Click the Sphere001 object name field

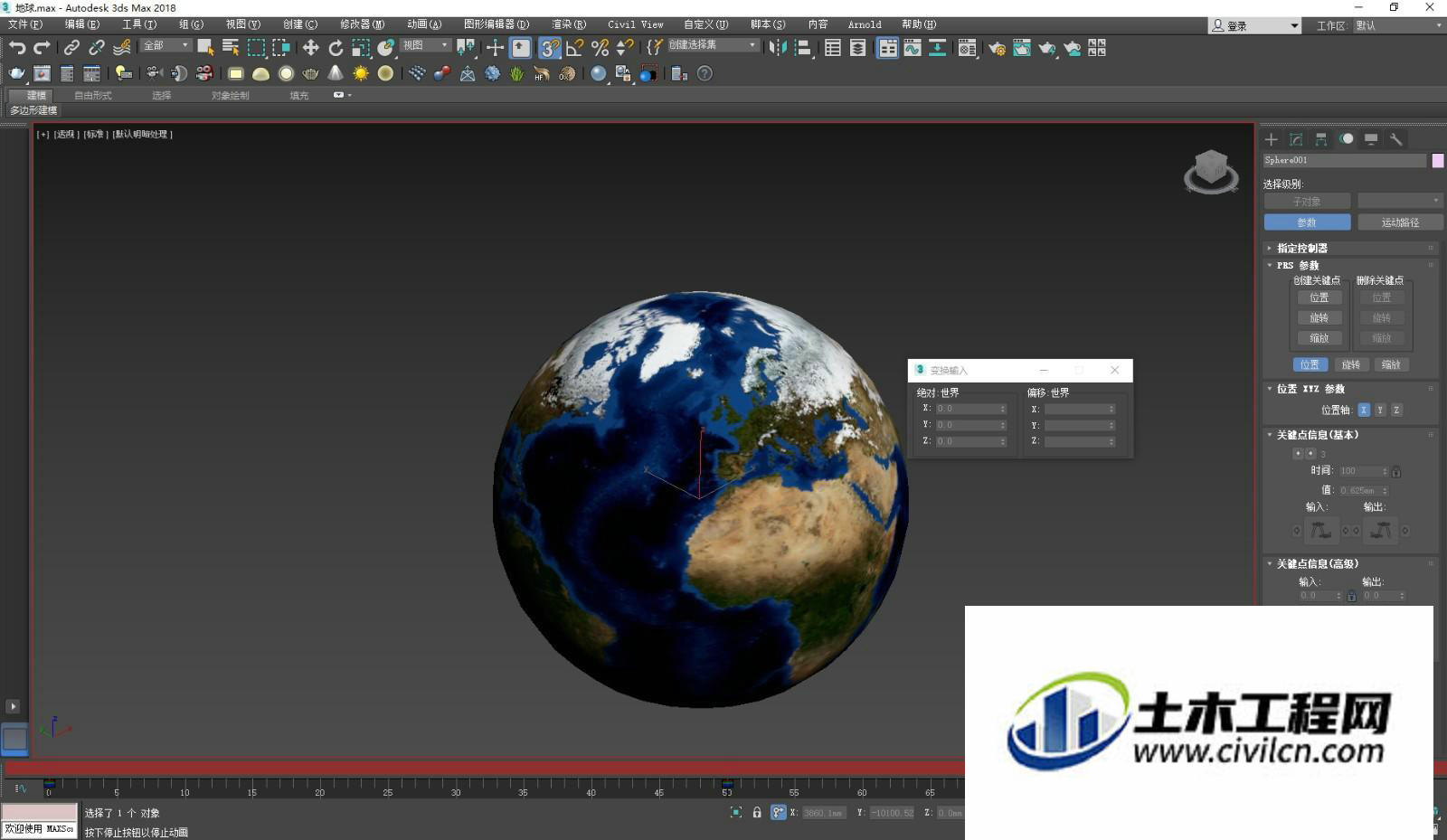(x=1344, y=160)
